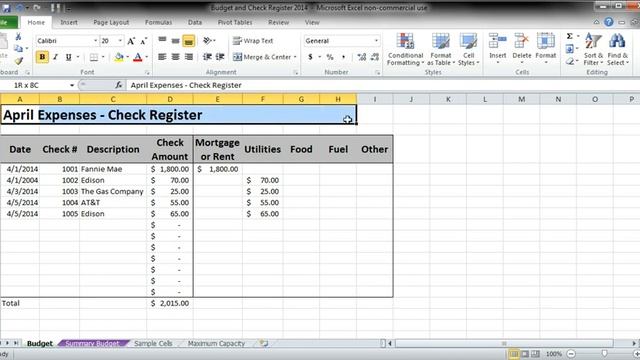
Task: Expand the font name Calibri dropdown
Action: coord(96,41)
